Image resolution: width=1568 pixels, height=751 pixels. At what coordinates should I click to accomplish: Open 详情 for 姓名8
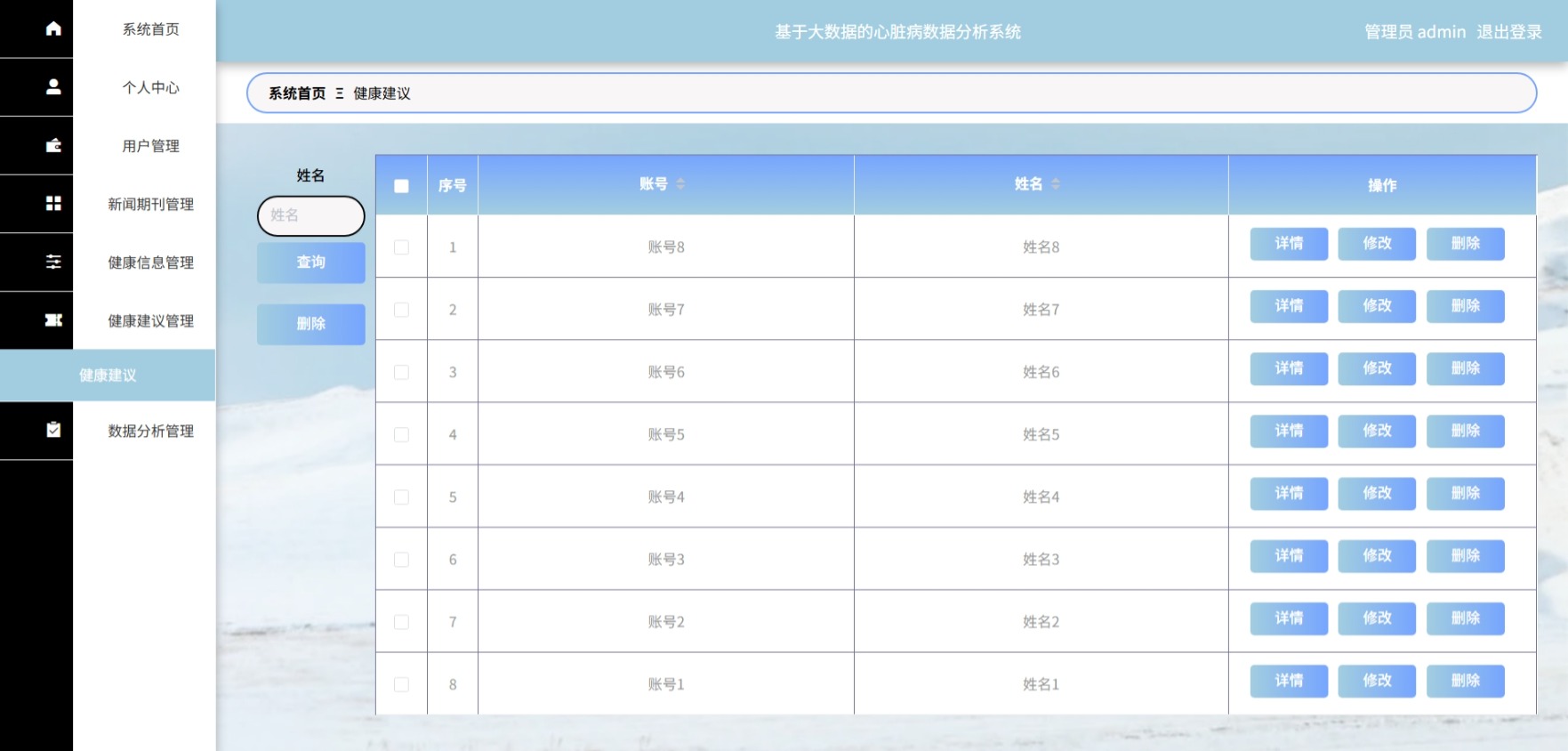click(x=1289, y=244)
